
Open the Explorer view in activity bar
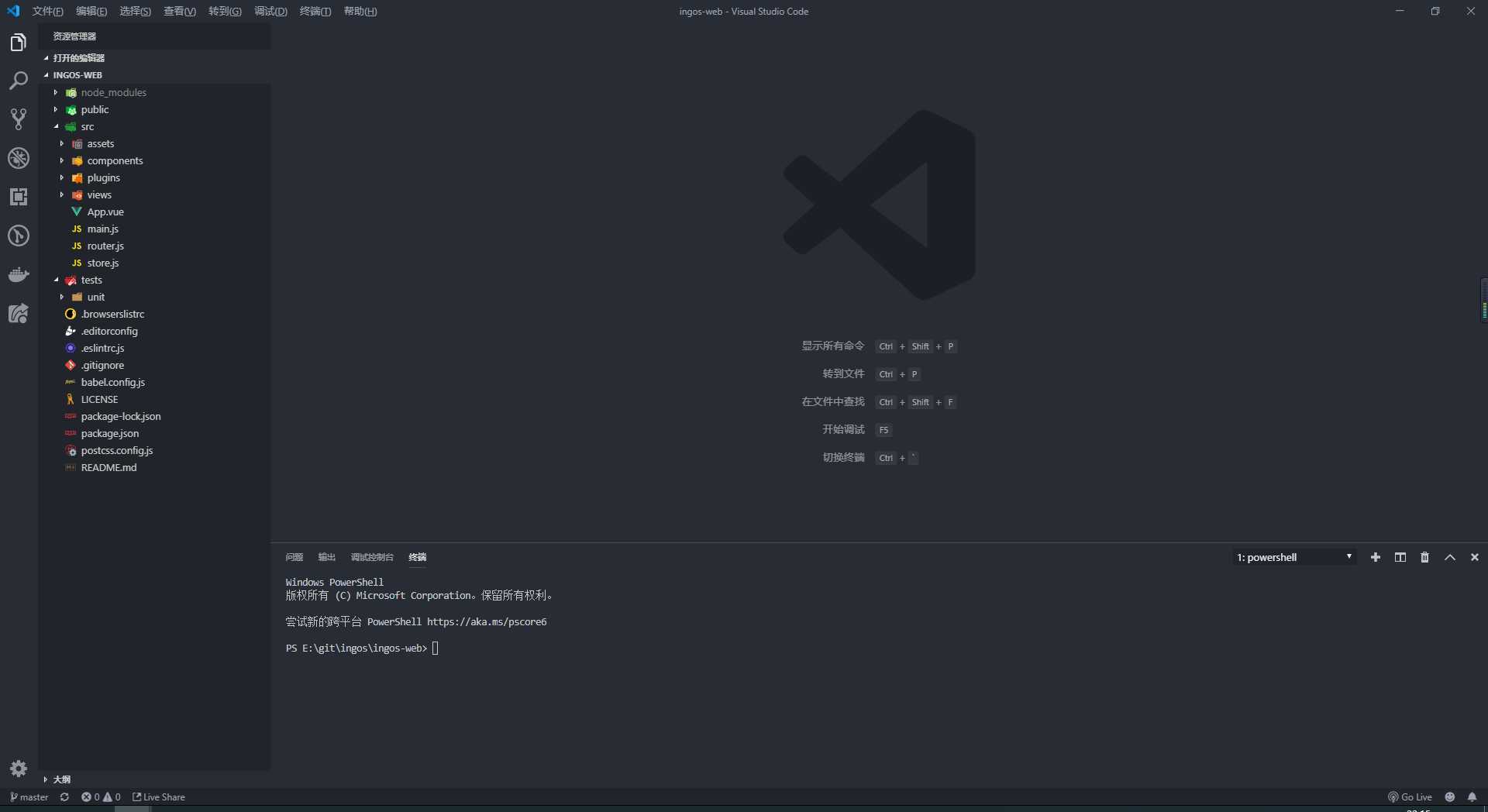coord(19,42)
